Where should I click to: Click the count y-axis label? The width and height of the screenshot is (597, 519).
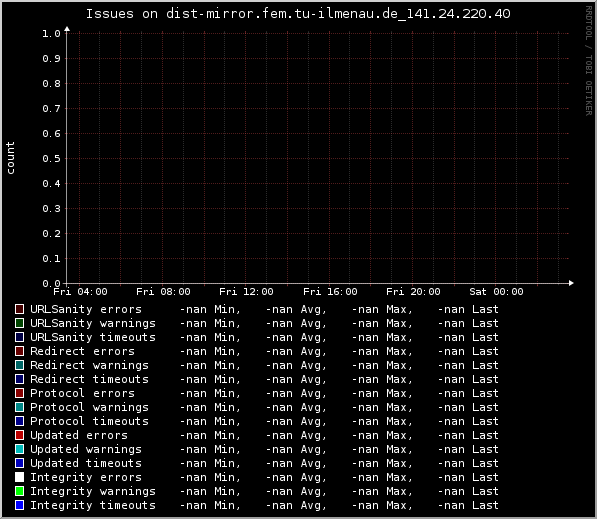pos(10,158)
